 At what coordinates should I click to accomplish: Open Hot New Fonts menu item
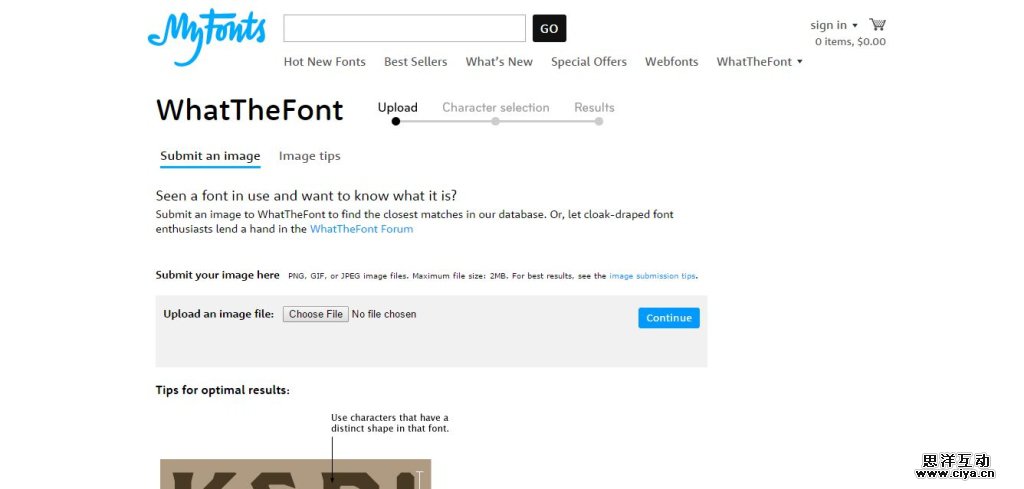click(x=325, y=62)
